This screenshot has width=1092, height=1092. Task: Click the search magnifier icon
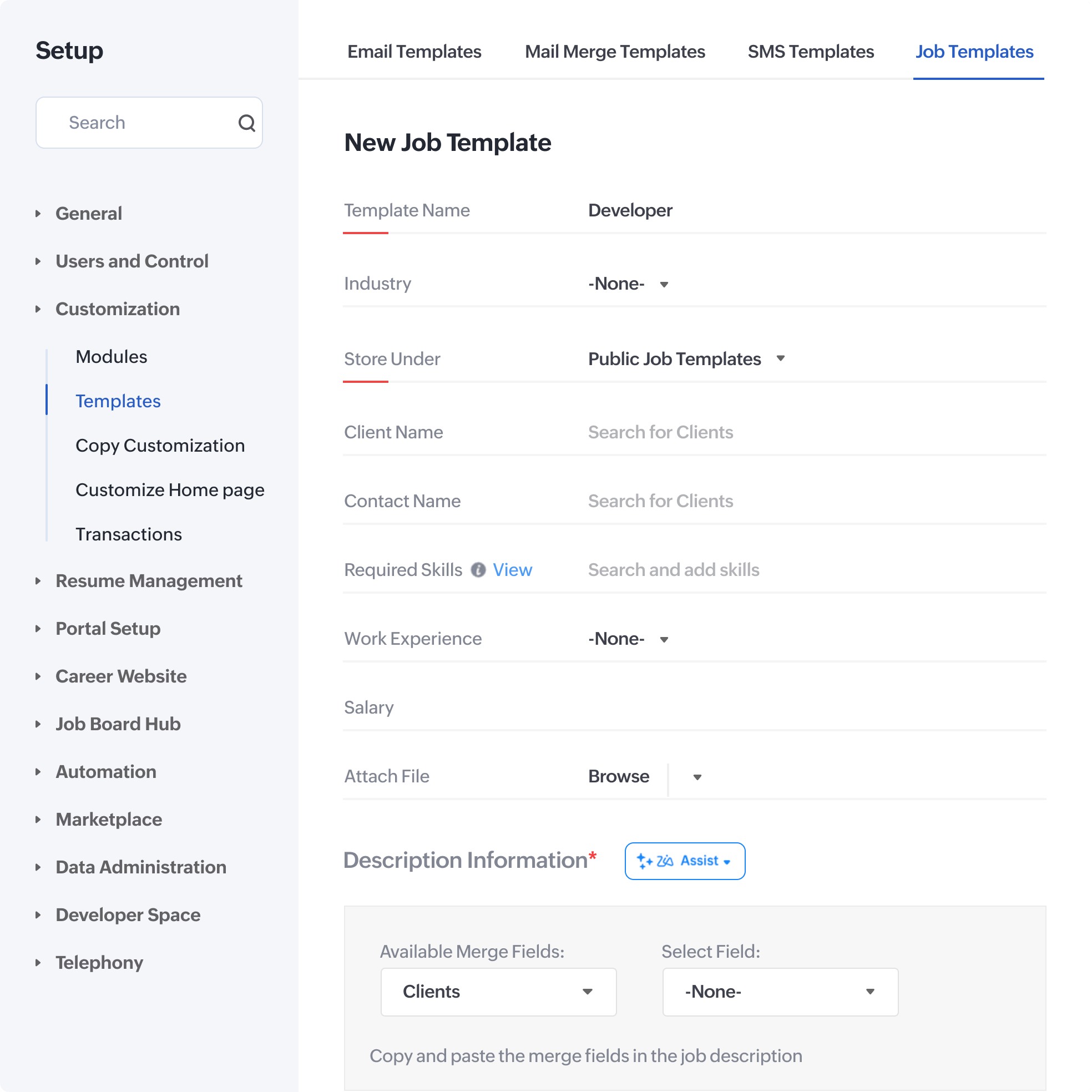coord(246,123)
